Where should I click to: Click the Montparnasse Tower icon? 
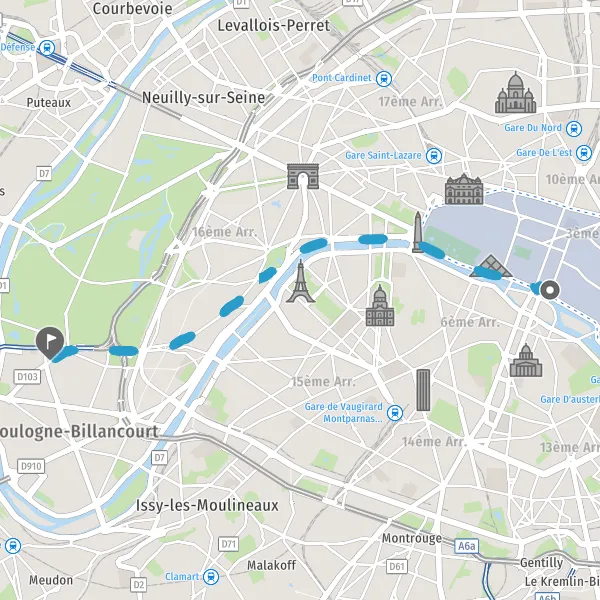423,390
